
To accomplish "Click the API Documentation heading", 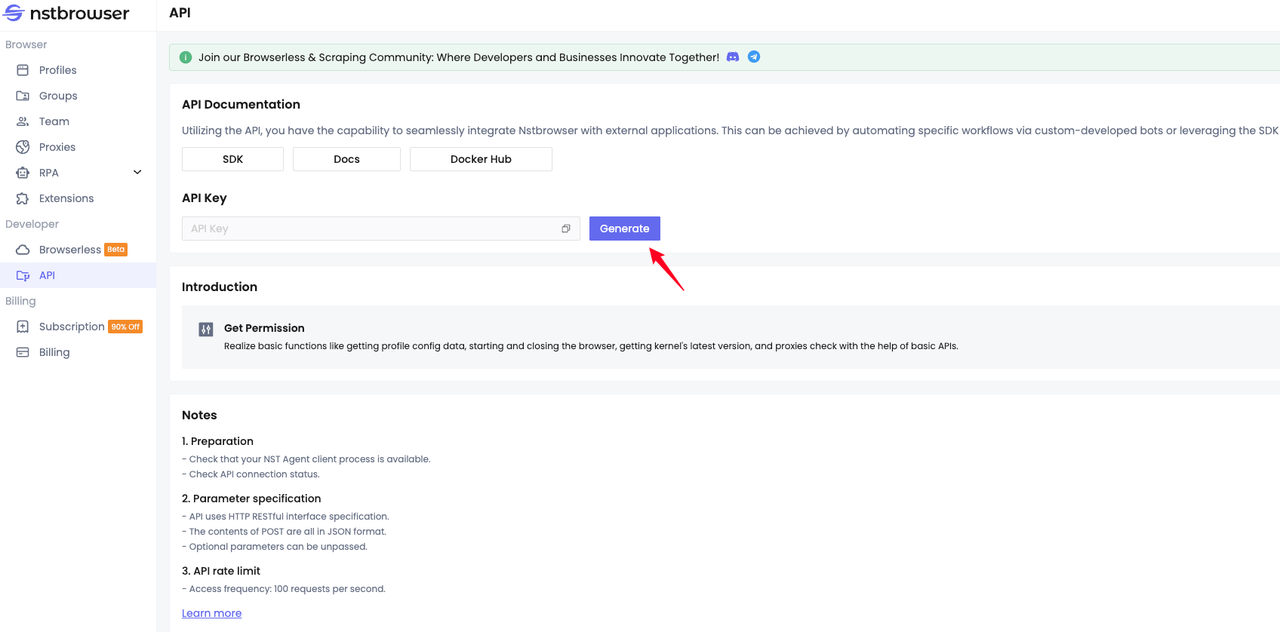I will point(241,104).
